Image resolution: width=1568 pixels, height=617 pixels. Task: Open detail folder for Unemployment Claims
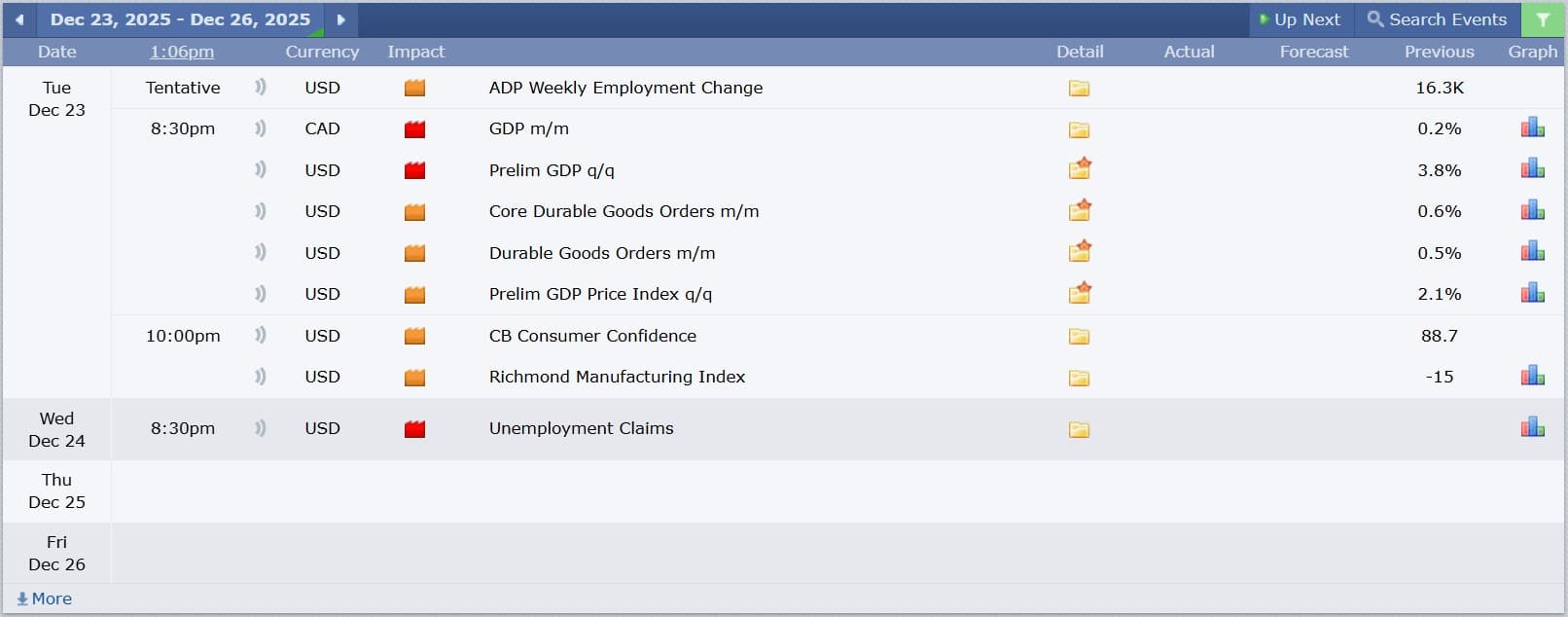[1079, 429]
